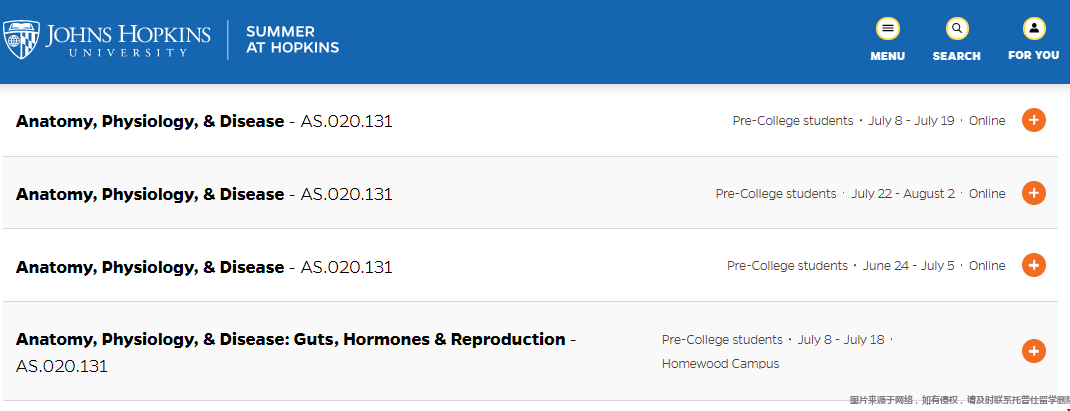Open the FOR YOU person icon
The width and height of the screenshot is (1070, 411).
[x=1034, y=29]
